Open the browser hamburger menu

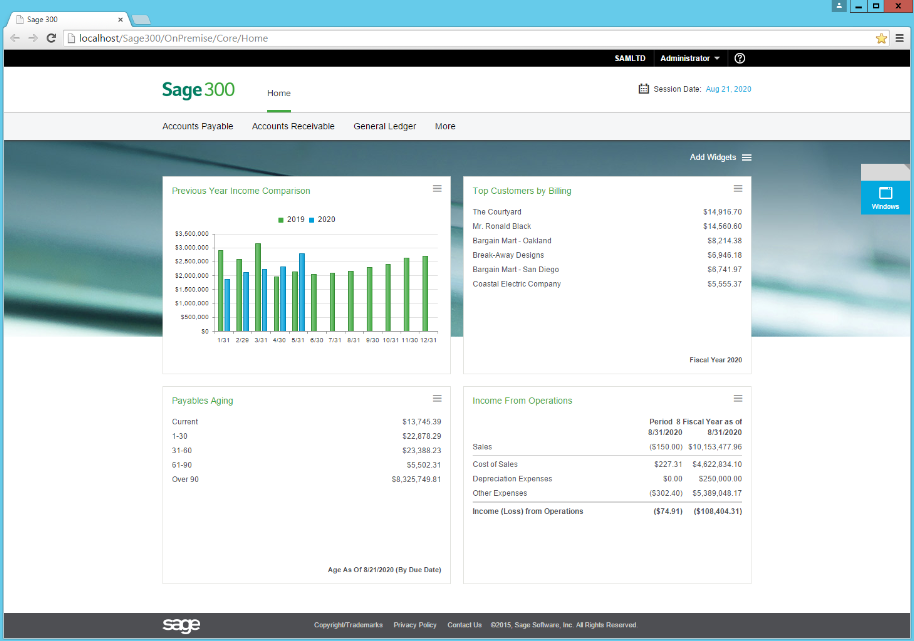(900, 38)
